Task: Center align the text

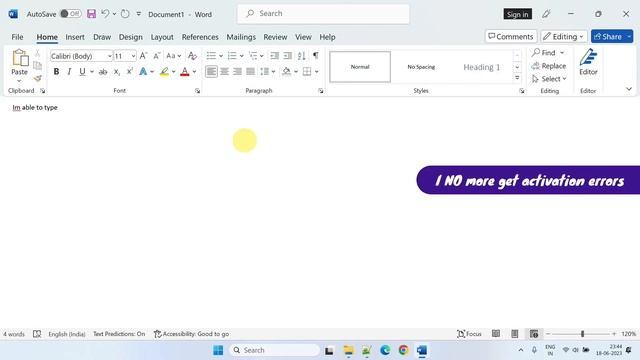Action: [x=224, y=72]
